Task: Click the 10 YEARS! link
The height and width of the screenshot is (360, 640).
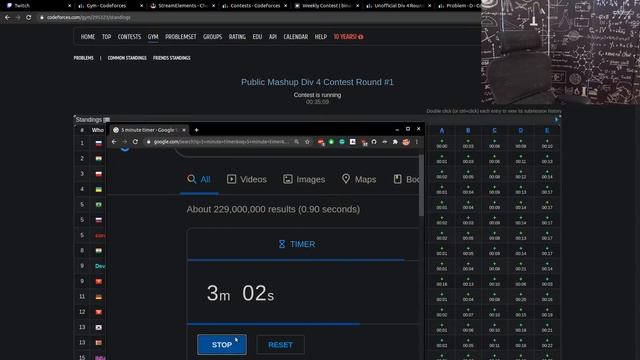Action: 348,37
